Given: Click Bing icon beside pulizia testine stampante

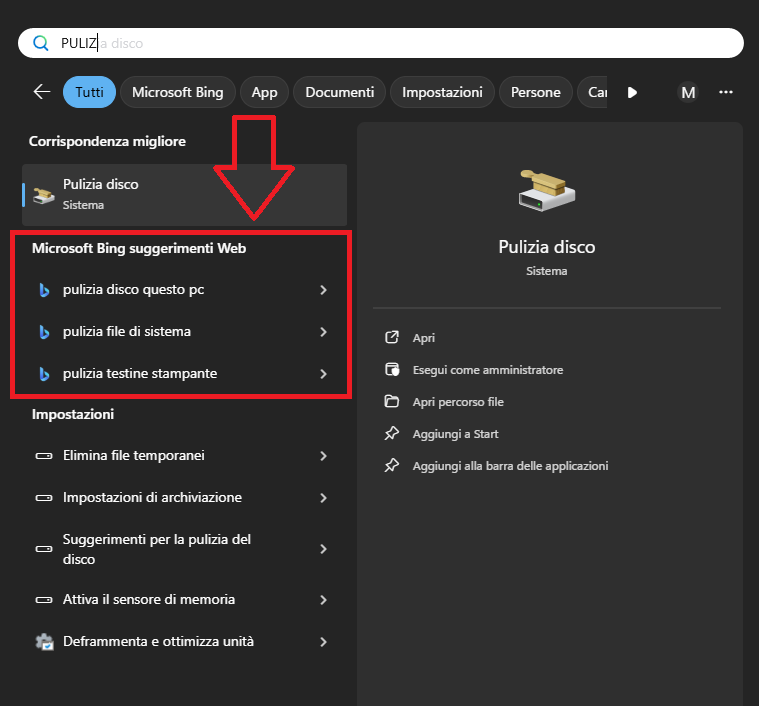Looking at the screenshot, I should coord(44,374).
